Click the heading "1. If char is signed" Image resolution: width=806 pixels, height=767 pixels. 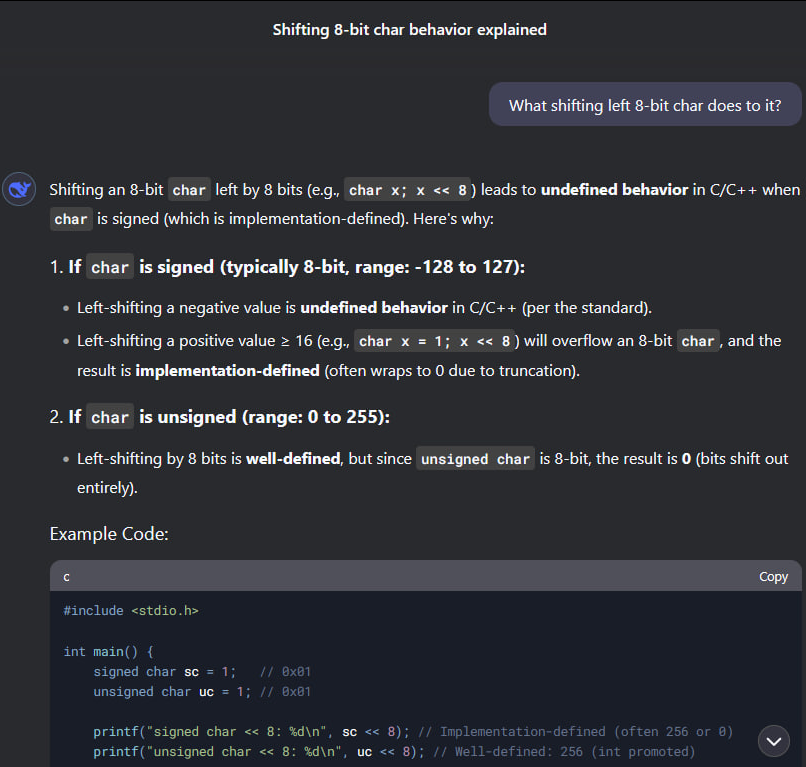pos(287,267)
